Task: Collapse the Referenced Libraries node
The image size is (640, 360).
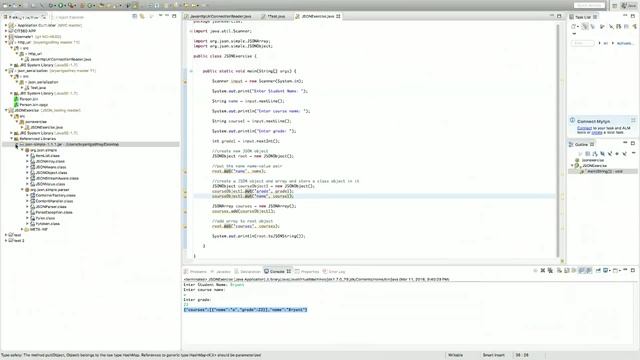Action: pyautogui.click(x=11, y=139)
